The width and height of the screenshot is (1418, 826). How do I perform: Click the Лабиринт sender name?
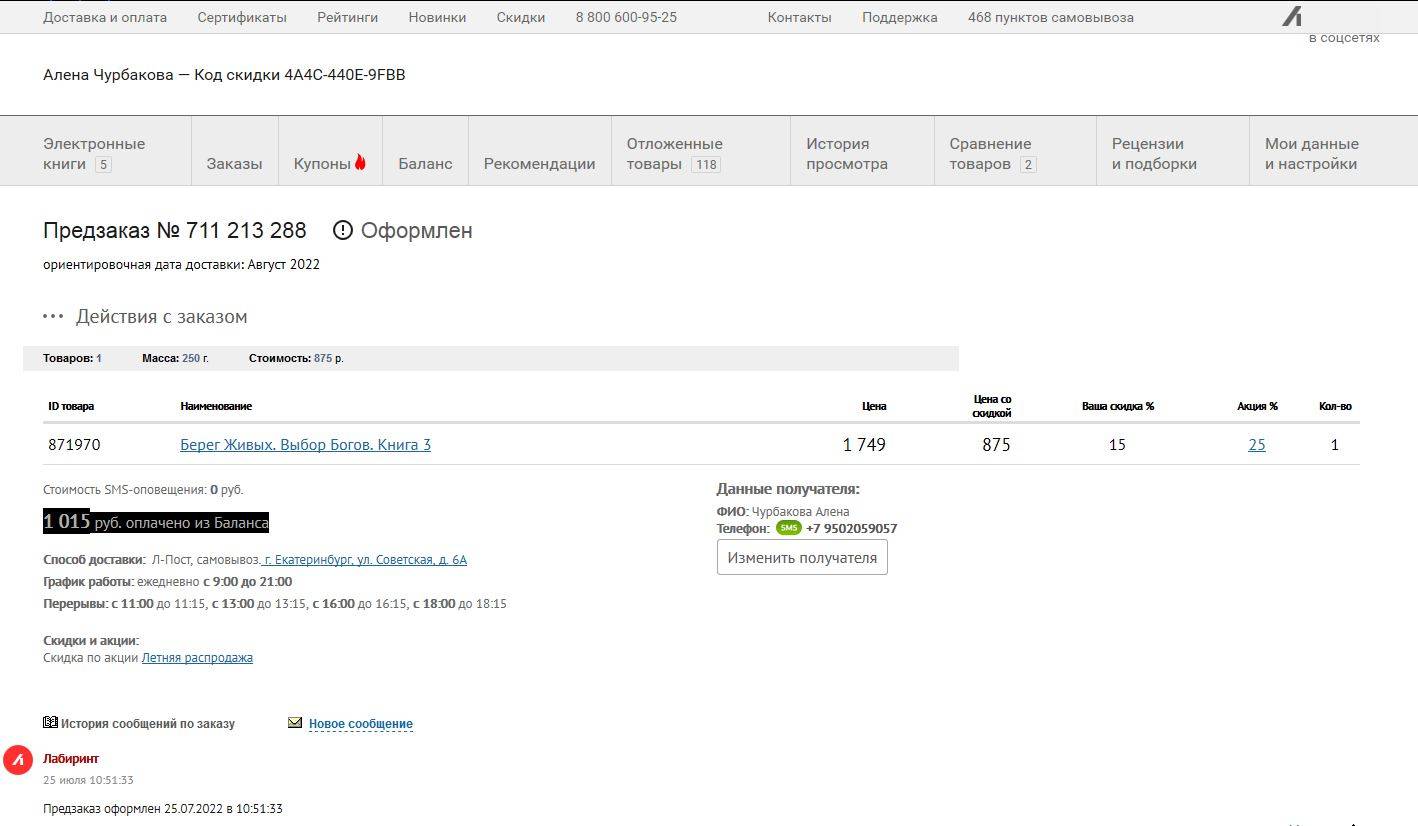71,759
